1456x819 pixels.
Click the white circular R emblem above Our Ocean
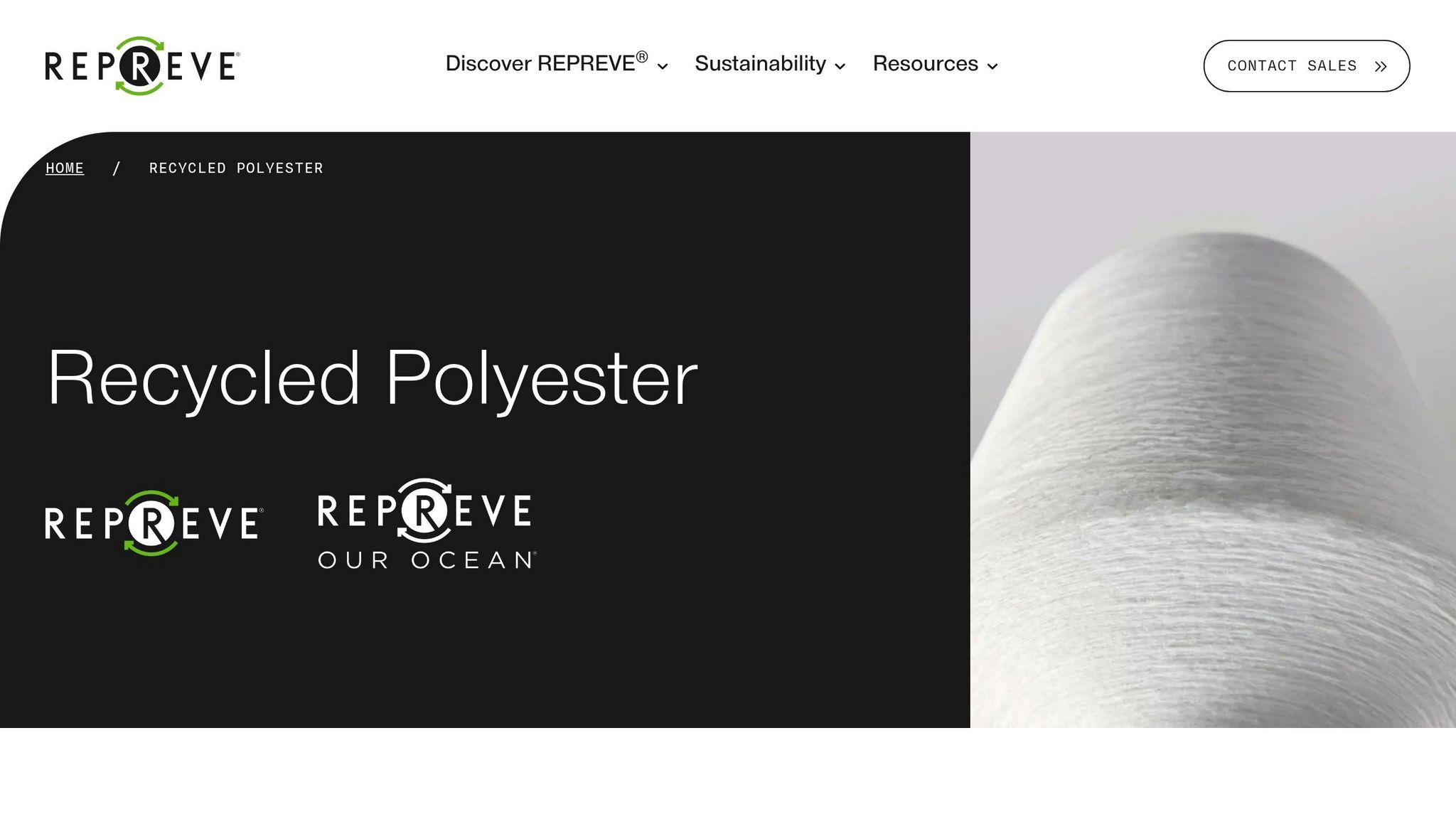coord(425,510)
